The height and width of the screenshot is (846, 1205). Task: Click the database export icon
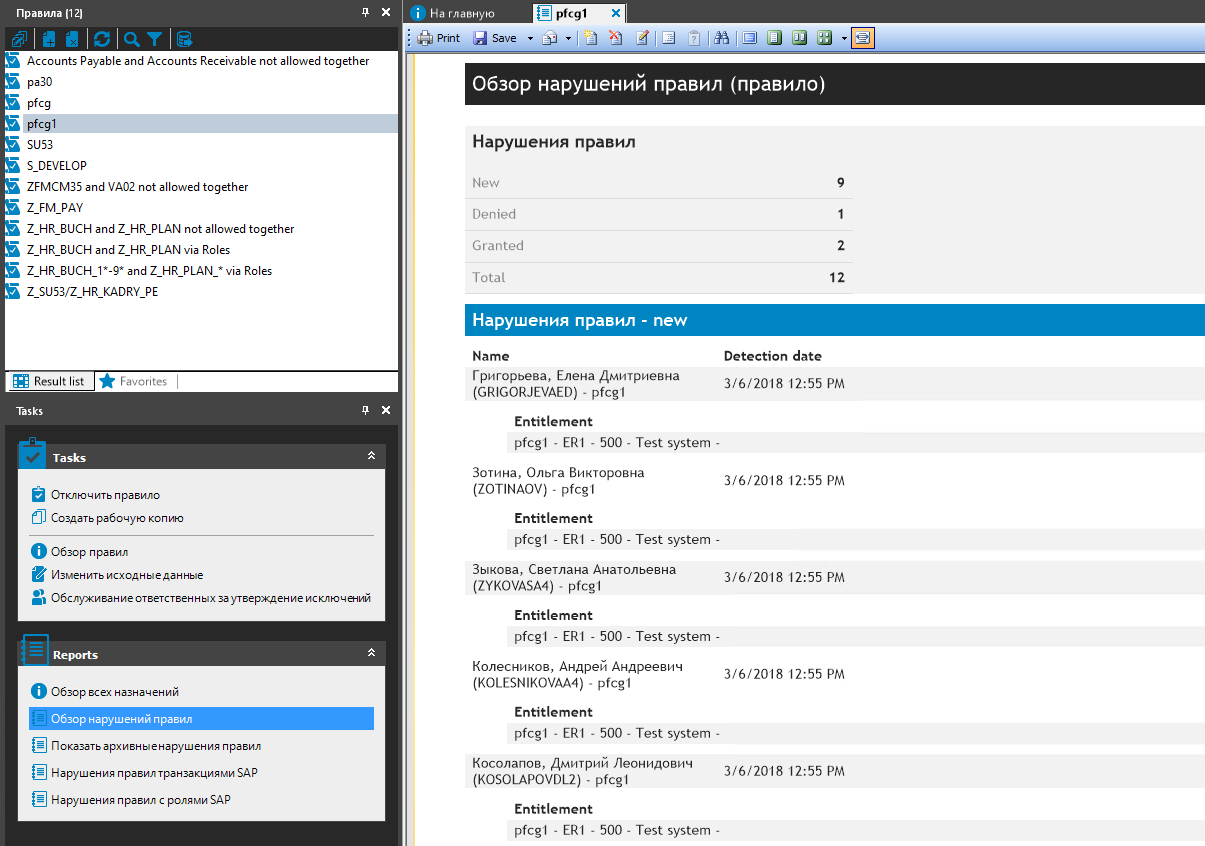[184, 39]
